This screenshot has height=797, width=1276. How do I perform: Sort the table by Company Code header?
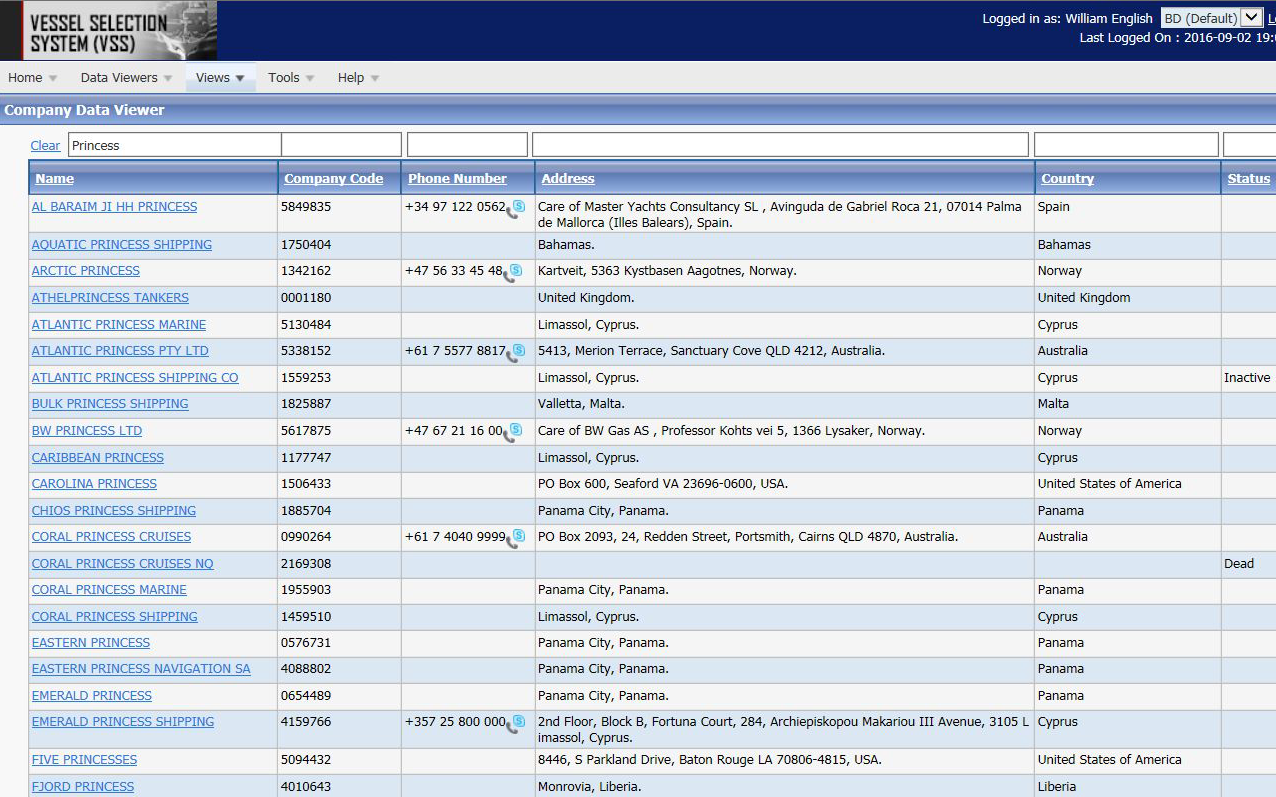(x=333, y=179)
